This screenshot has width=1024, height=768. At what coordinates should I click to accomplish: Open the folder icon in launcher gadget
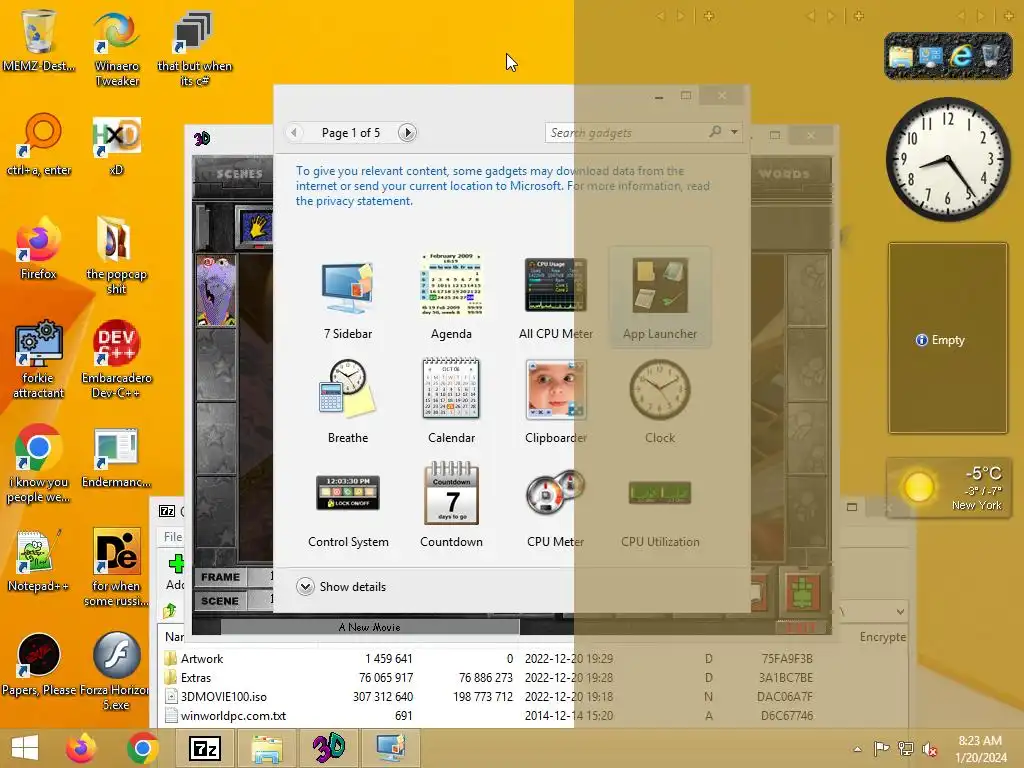coord(901,57)
